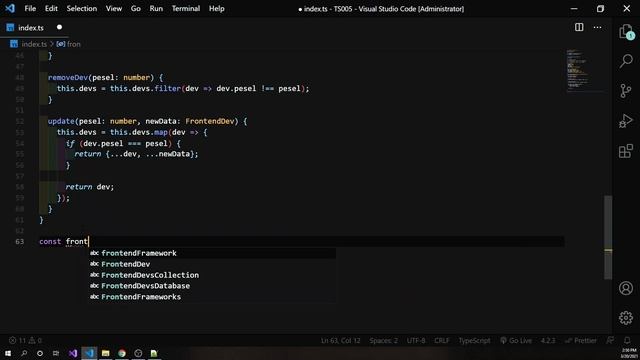Switch to blue VS Code in the taskbar

(89, 353)
